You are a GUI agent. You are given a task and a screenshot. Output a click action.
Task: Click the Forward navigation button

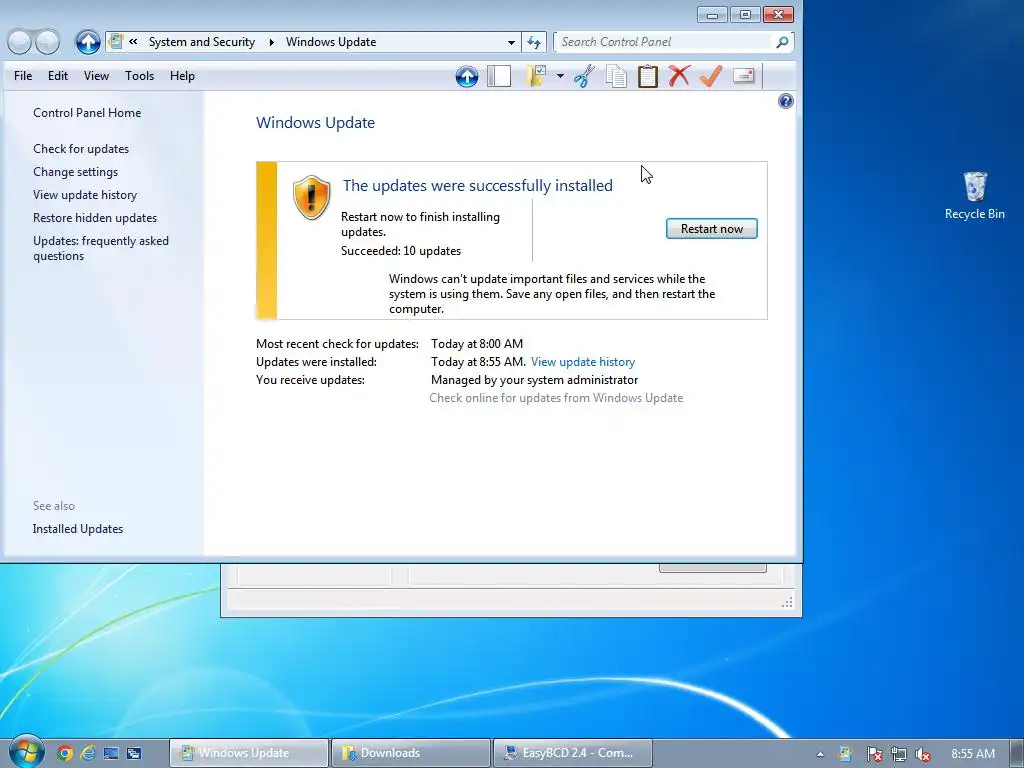pyautogui.click(x=47, y=42)
